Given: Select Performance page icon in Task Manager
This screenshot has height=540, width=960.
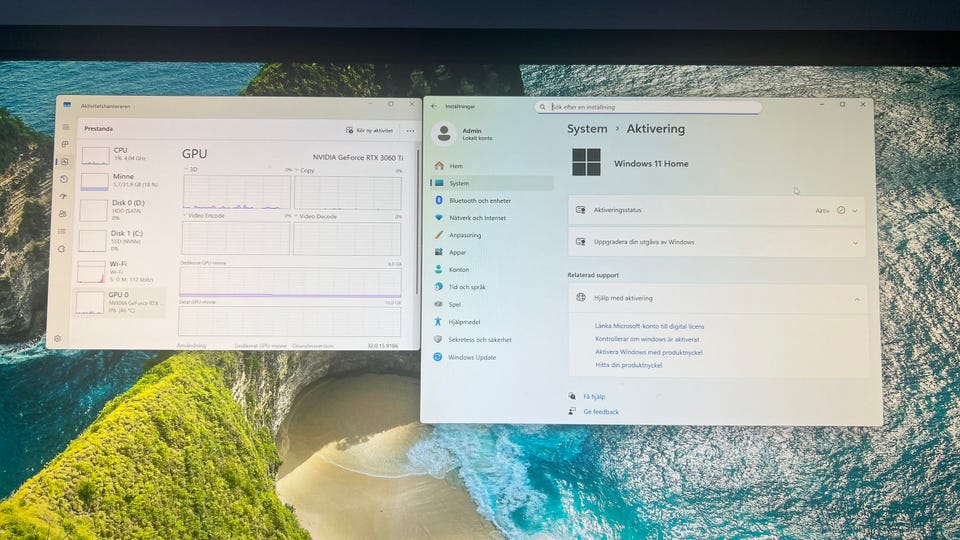Looking at the screenshot, I should [x=65, y=162].
